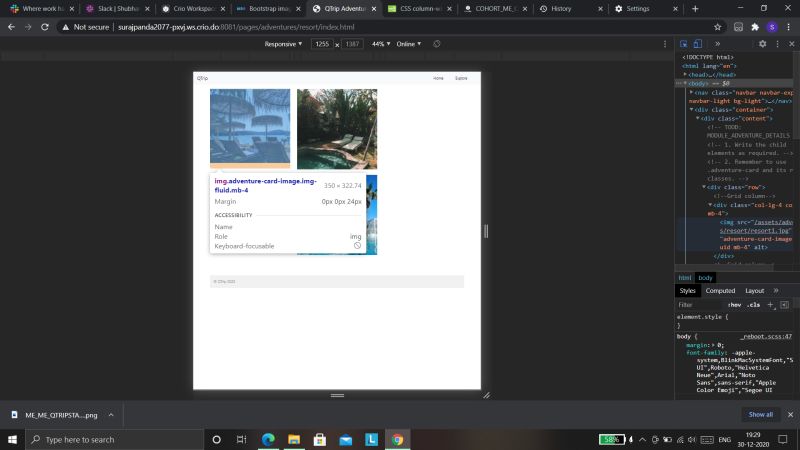The width and height of the screenshot is (800, 450).
Task: Open the 44% zoom dropdown
Action: [x=381, y=44]
